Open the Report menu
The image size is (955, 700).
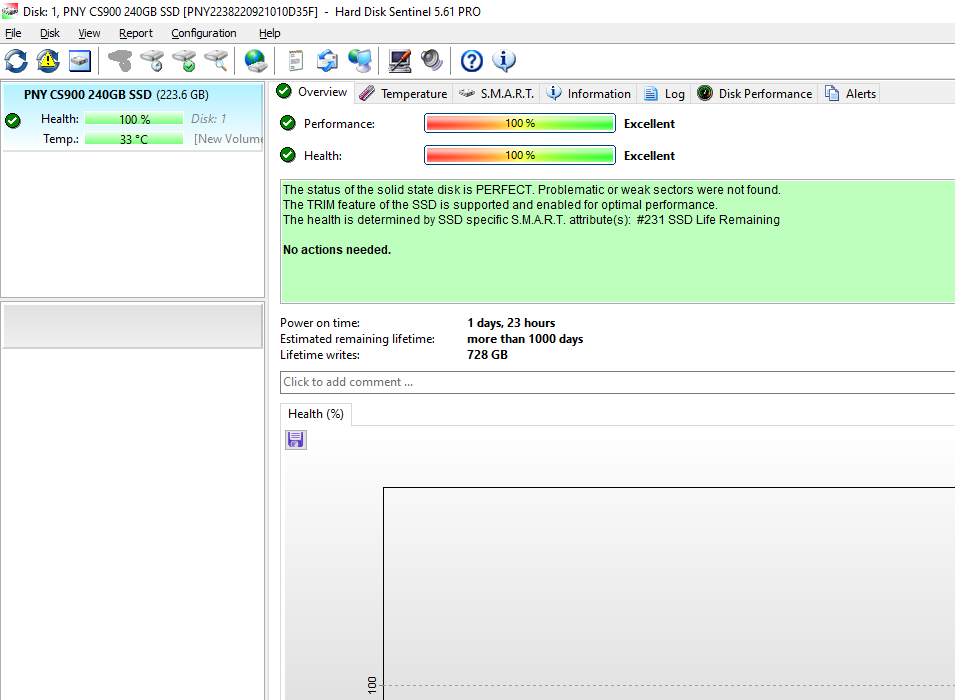136,33
